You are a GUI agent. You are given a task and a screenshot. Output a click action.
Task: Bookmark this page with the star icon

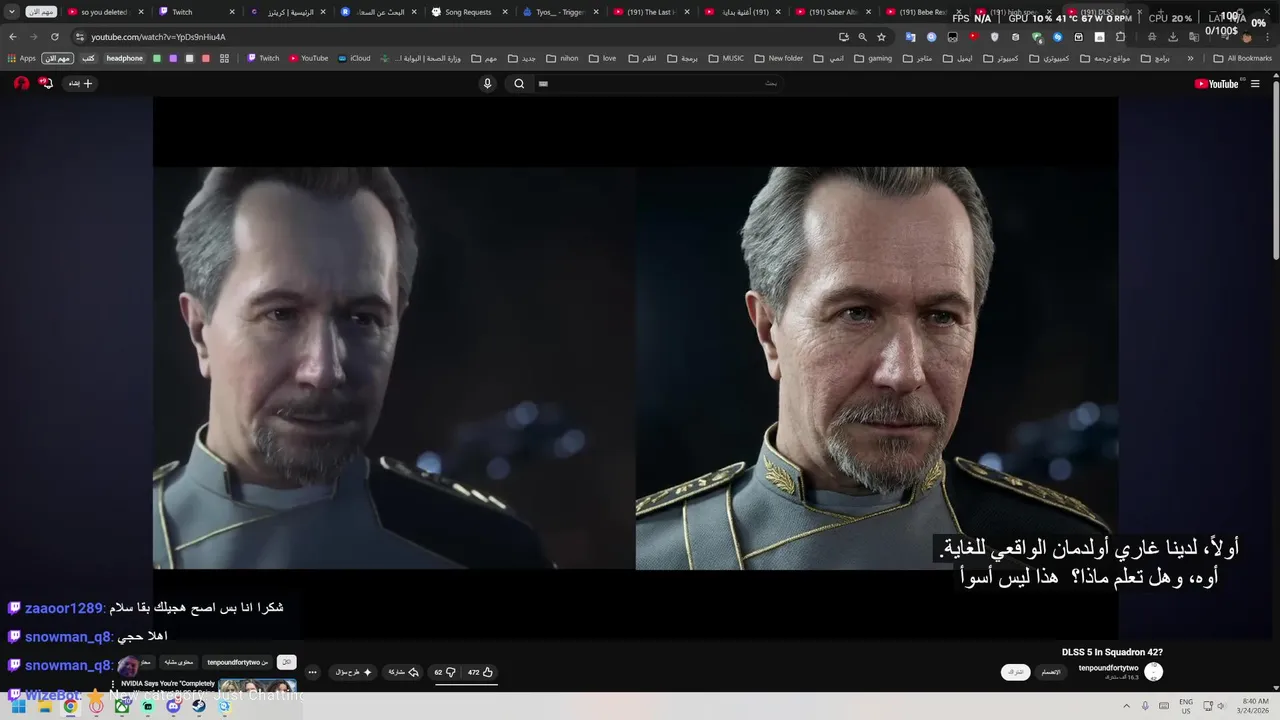[881, 37]
